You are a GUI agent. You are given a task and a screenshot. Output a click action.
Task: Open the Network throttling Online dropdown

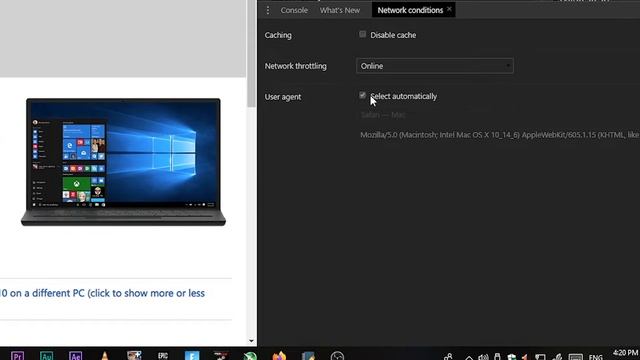click(x=435, y=66)
